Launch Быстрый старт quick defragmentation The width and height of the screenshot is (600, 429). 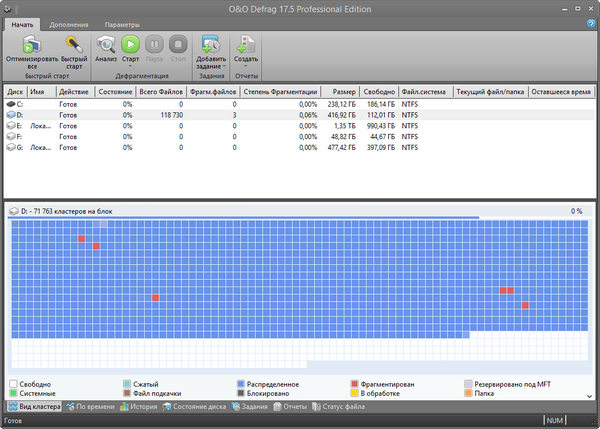click(x=75, y=44)
